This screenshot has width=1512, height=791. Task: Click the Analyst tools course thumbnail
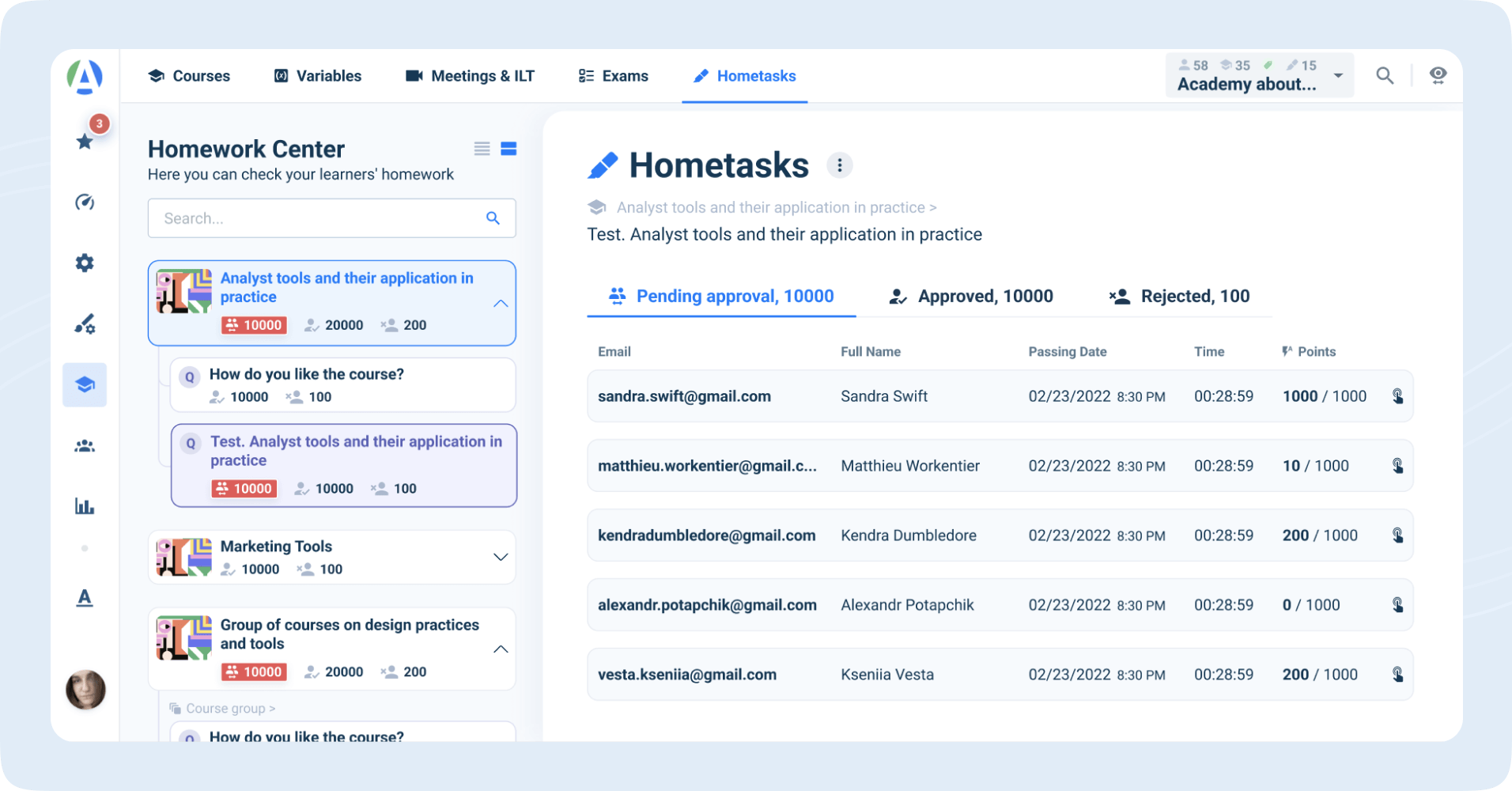coord(184,291)
